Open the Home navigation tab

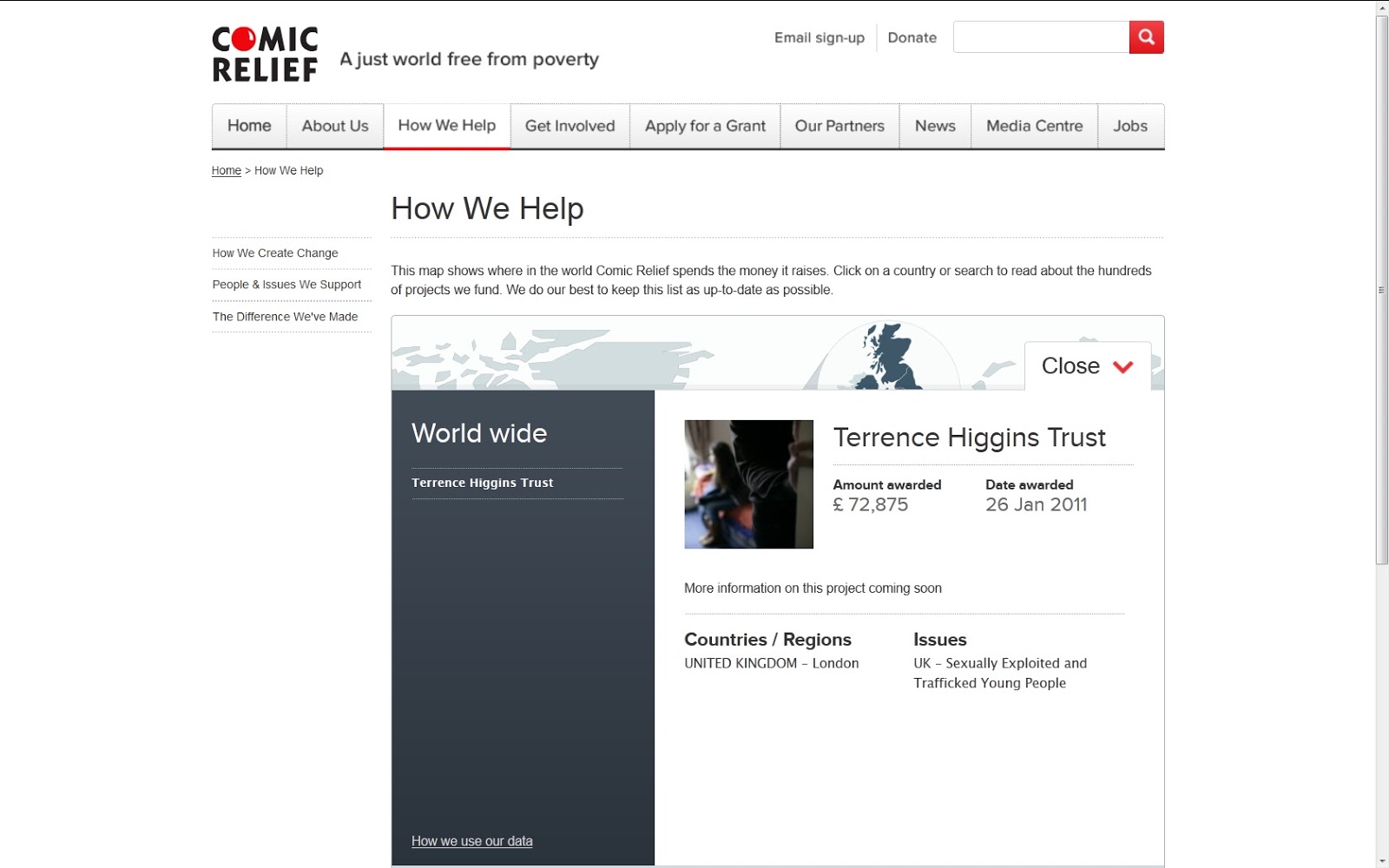[x=249, y=127]
